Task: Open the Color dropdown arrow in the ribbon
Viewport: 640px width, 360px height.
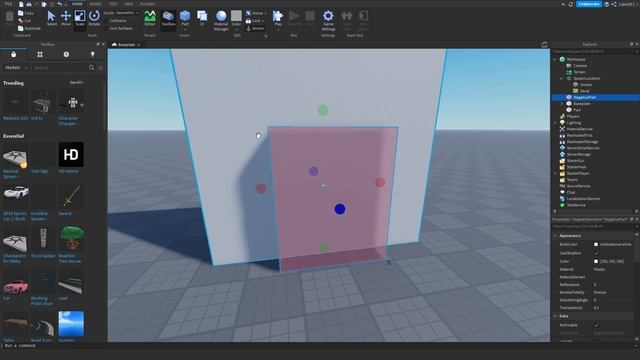Action: pyautogui.click(x=236, y=29)
